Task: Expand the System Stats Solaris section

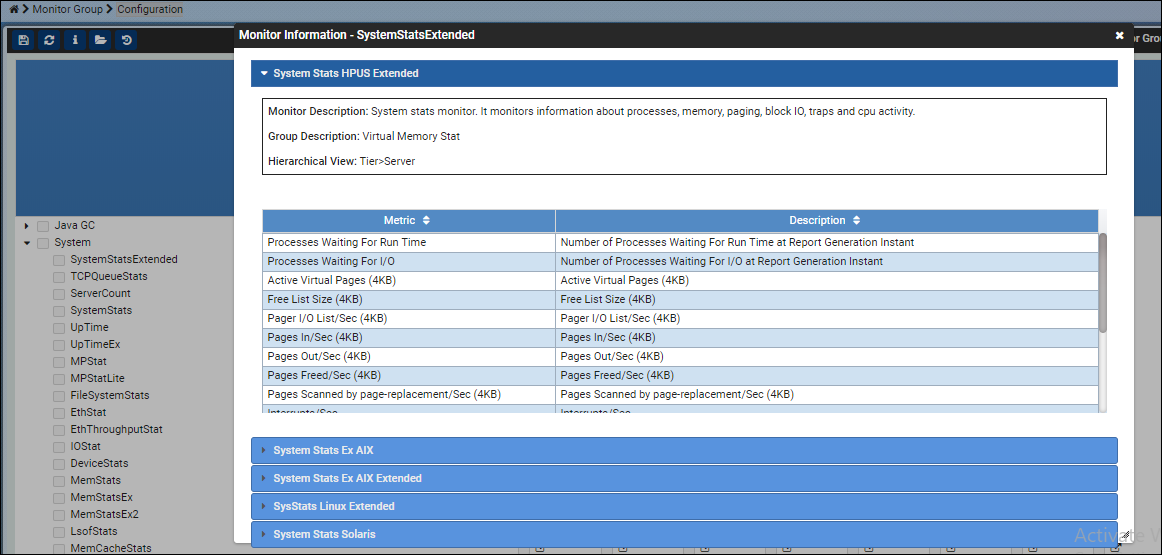Action: (x=684, y=534)
